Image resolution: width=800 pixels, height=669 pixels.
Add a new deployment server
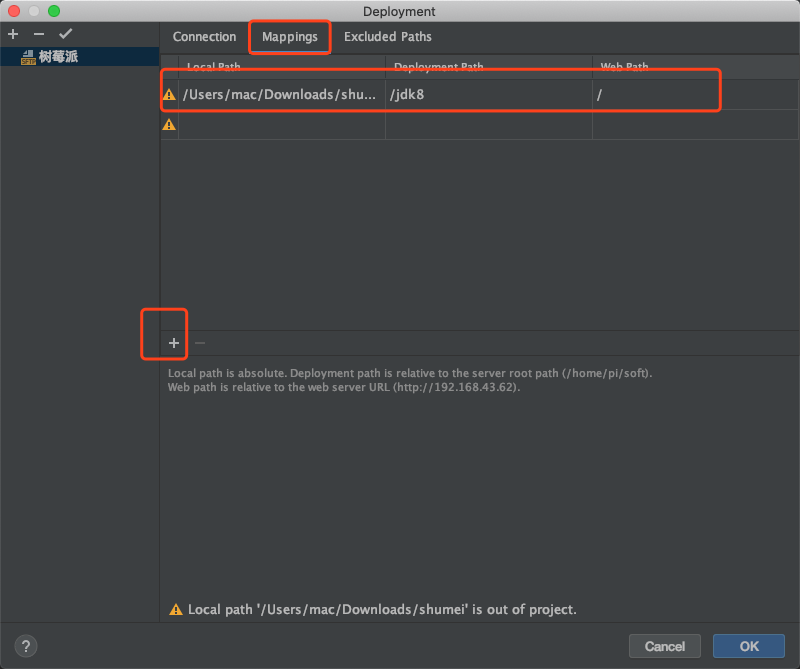click(x=13, y=34)
